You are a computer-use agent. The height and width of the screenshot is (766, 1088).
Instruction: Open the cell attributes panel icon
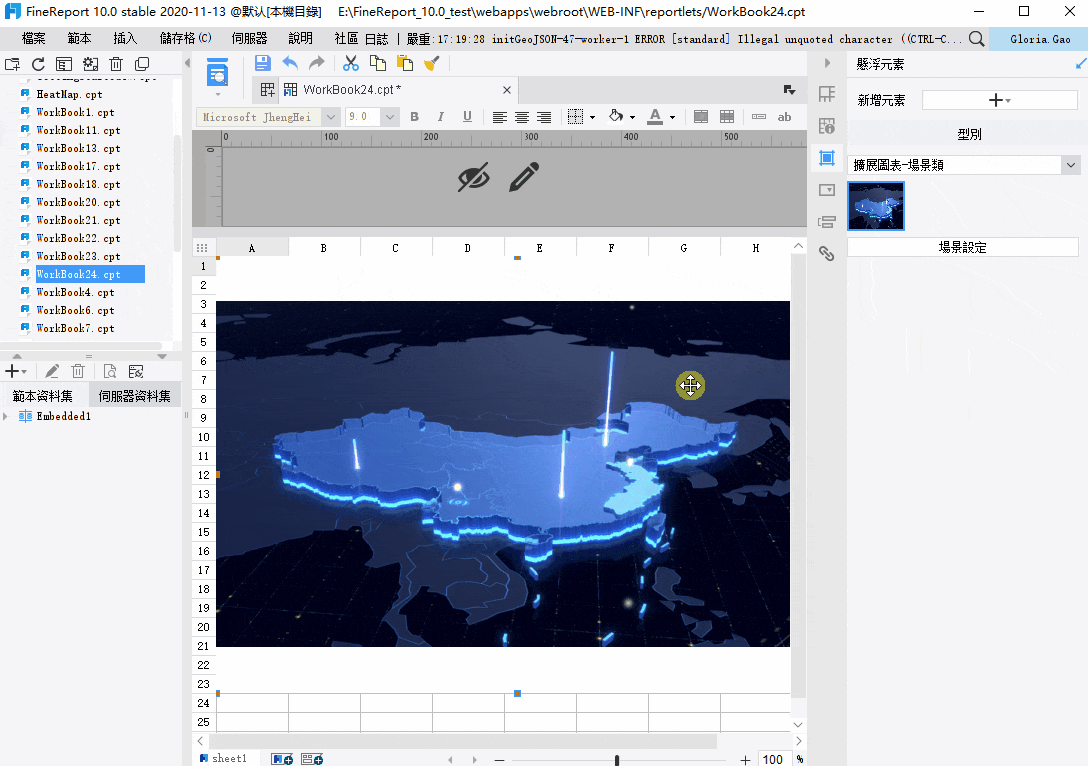click(827, 94)
